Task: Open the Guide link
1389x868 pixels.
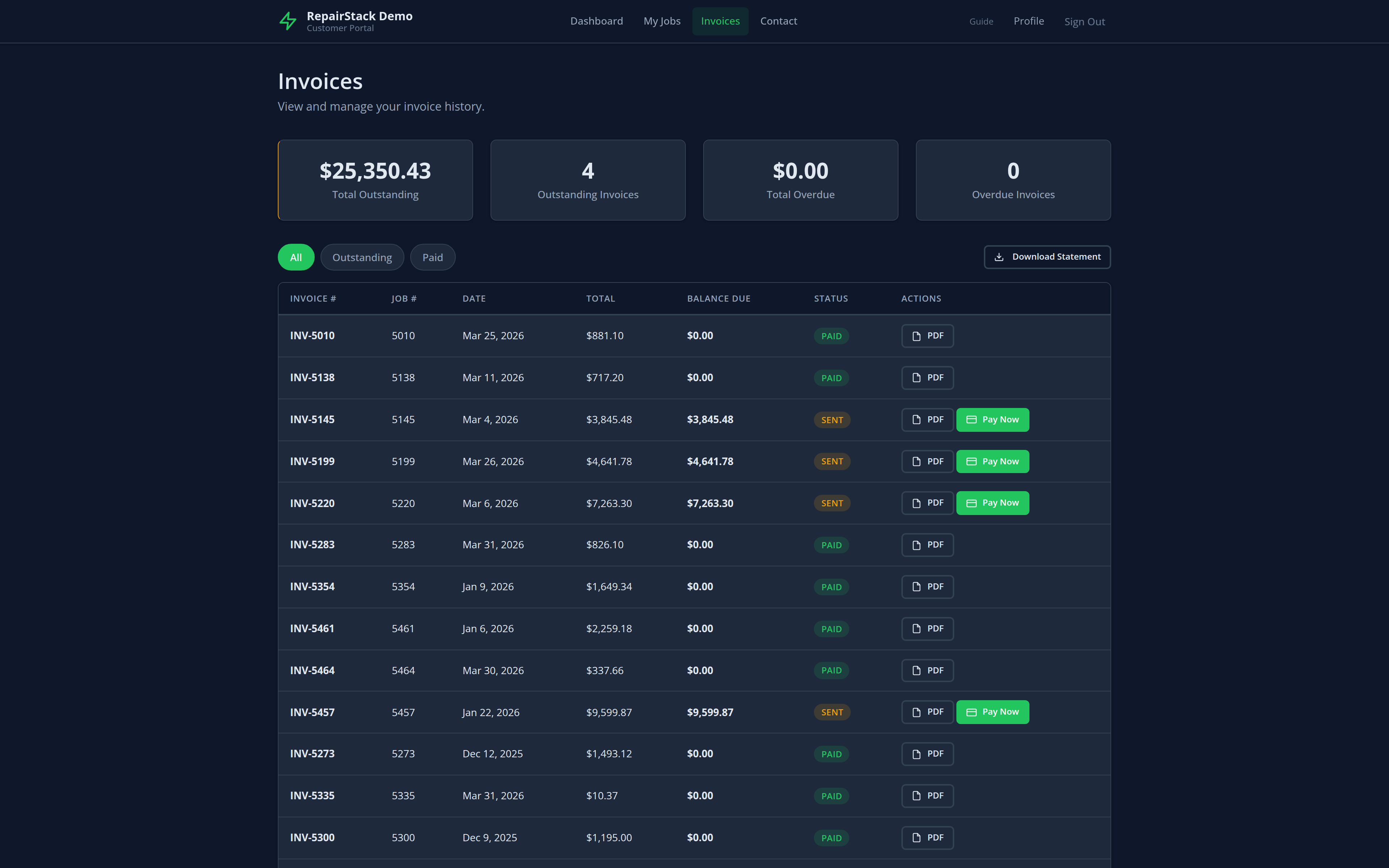Action: (x=981, y=22)
